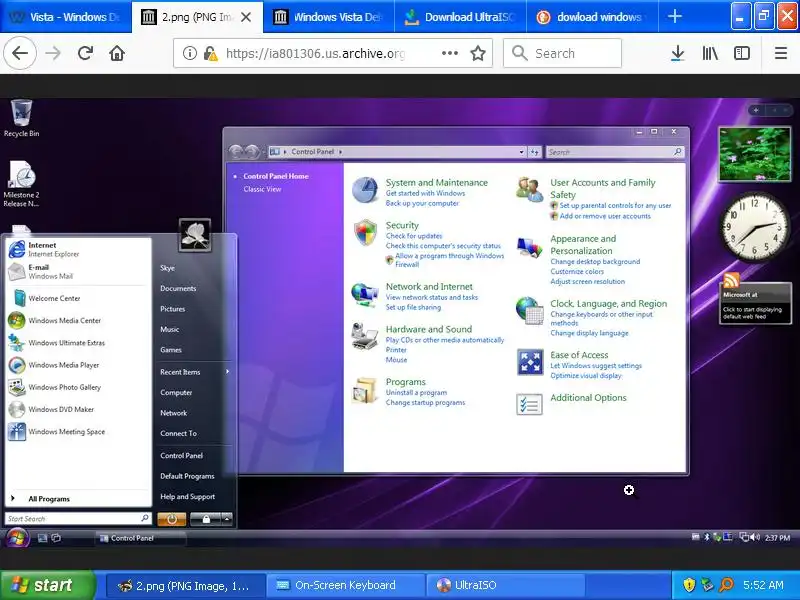The image size is (800, 600).
Task: Click the Firefox Search box
Action: click(562, 53)
